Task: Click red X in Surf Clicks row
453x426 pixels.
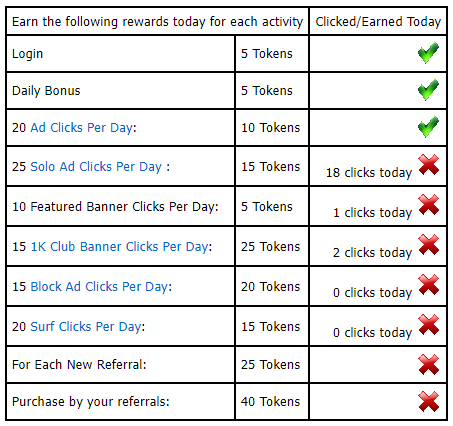Action: [429, 324]
